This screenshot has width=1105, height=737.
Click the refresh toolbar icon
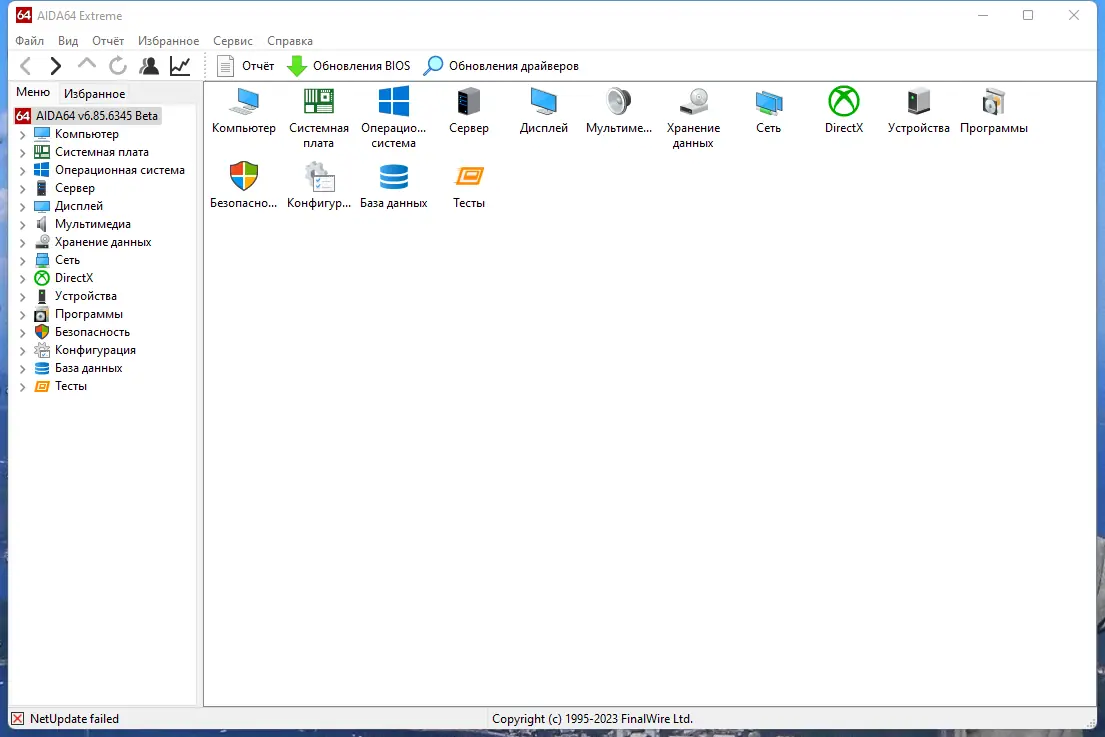[118, 66]
